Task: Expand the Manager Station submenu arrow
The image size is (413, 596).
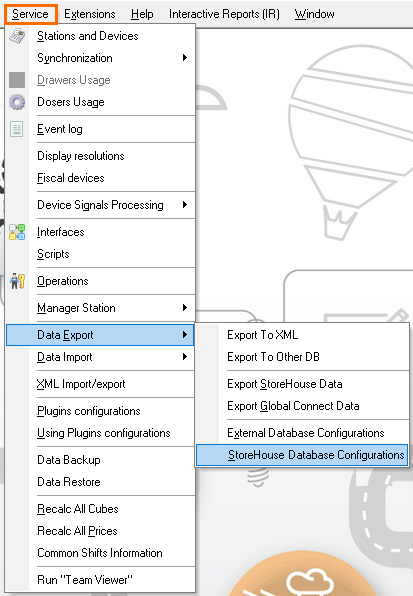Action: point(185,308)
